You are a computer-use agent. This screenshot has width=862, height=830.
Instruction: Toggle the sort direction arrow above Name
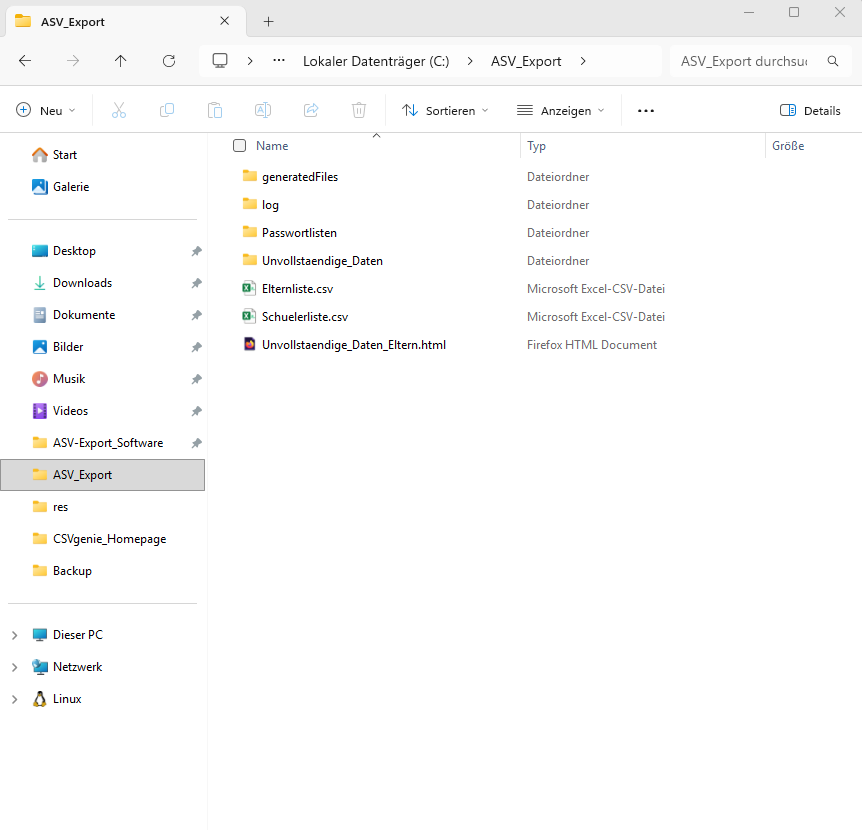pos(376,133)
